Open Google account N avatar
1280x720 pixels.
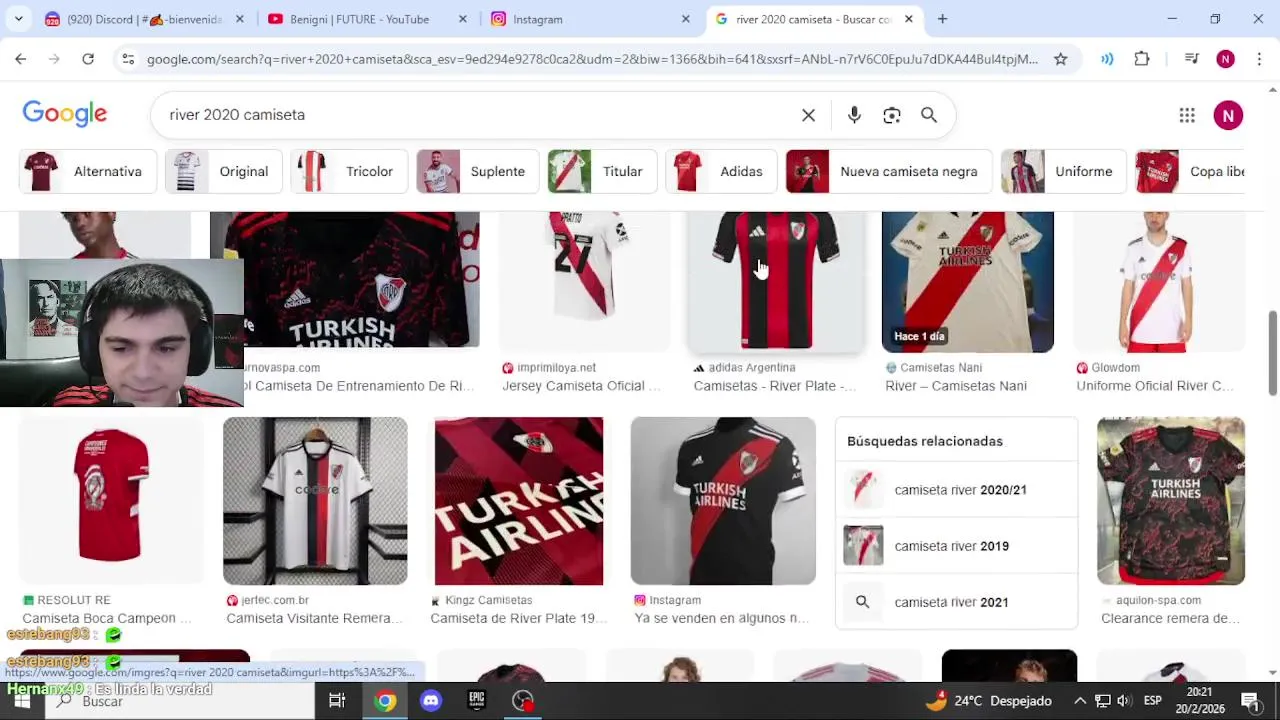[1228, 115]
